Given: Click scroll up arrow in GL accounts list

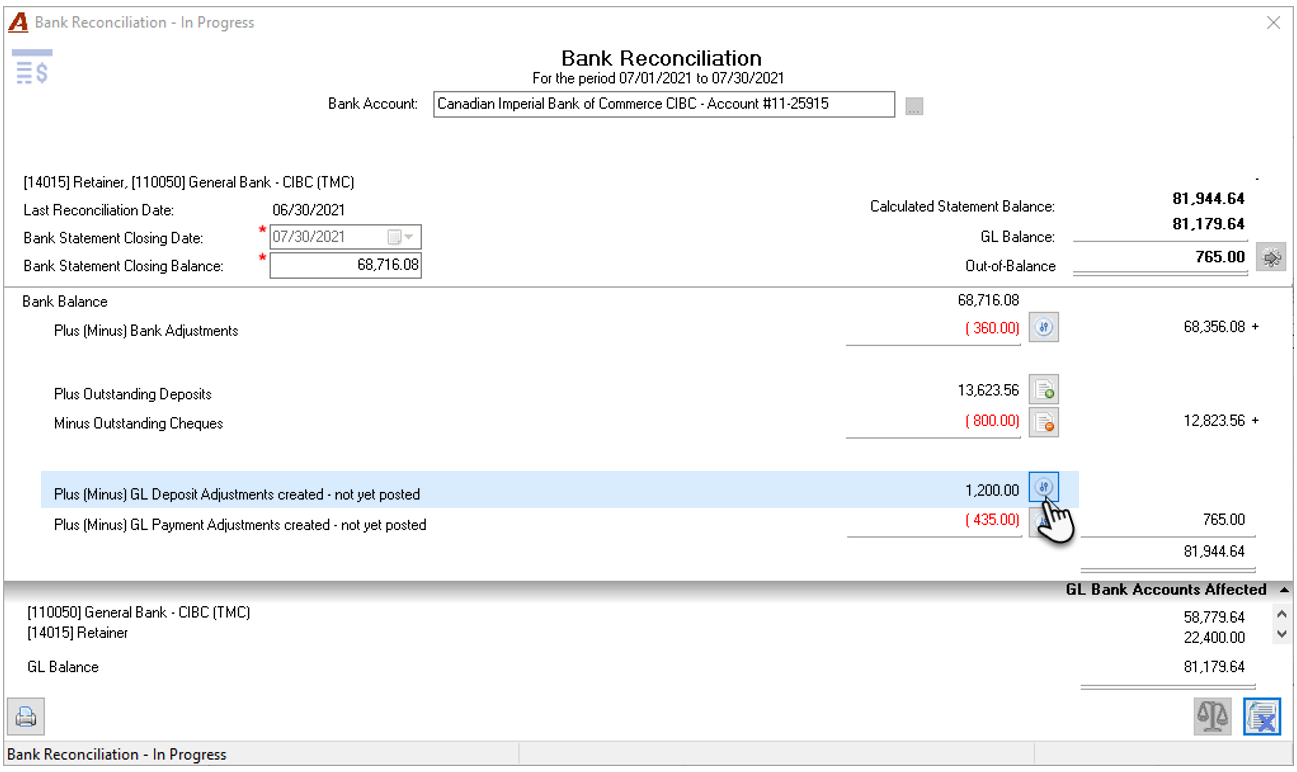Looking at the screenshot, I should pyautogui.click(x=1283, y=614).
